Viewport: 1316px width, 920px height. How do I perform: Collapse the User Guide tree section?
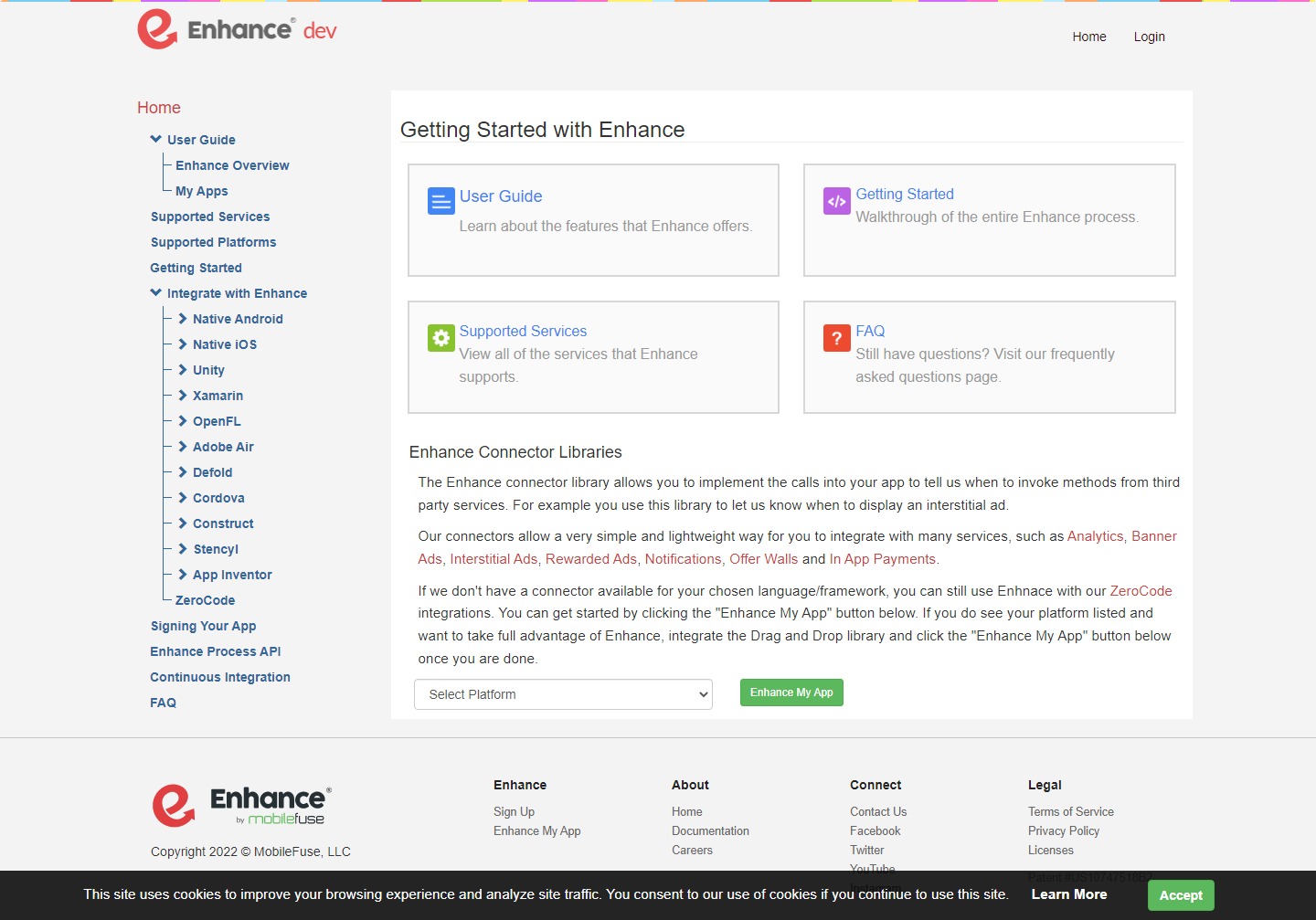pos(155,140)
